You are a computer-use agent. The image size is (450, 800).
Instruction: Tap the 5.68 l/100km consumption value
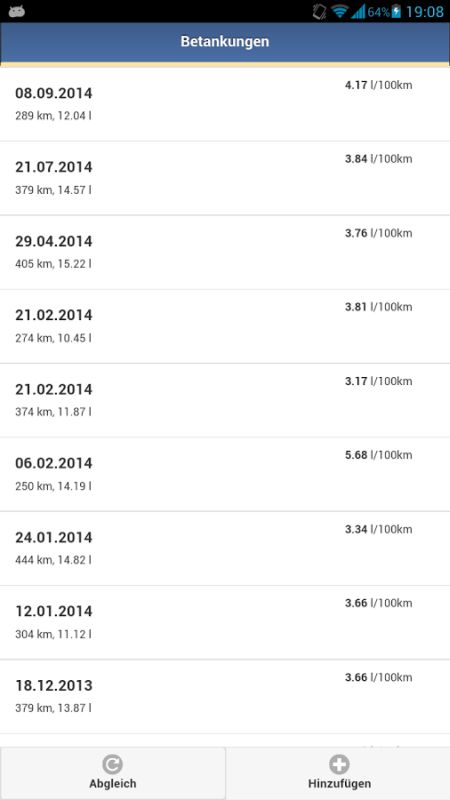tap(379, 455)
